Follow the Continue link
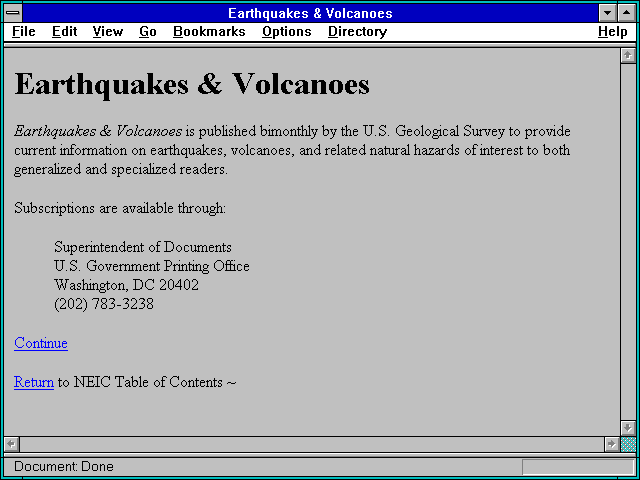The width and height of the screenshot is (640, 480). click(x=41, y=343)
